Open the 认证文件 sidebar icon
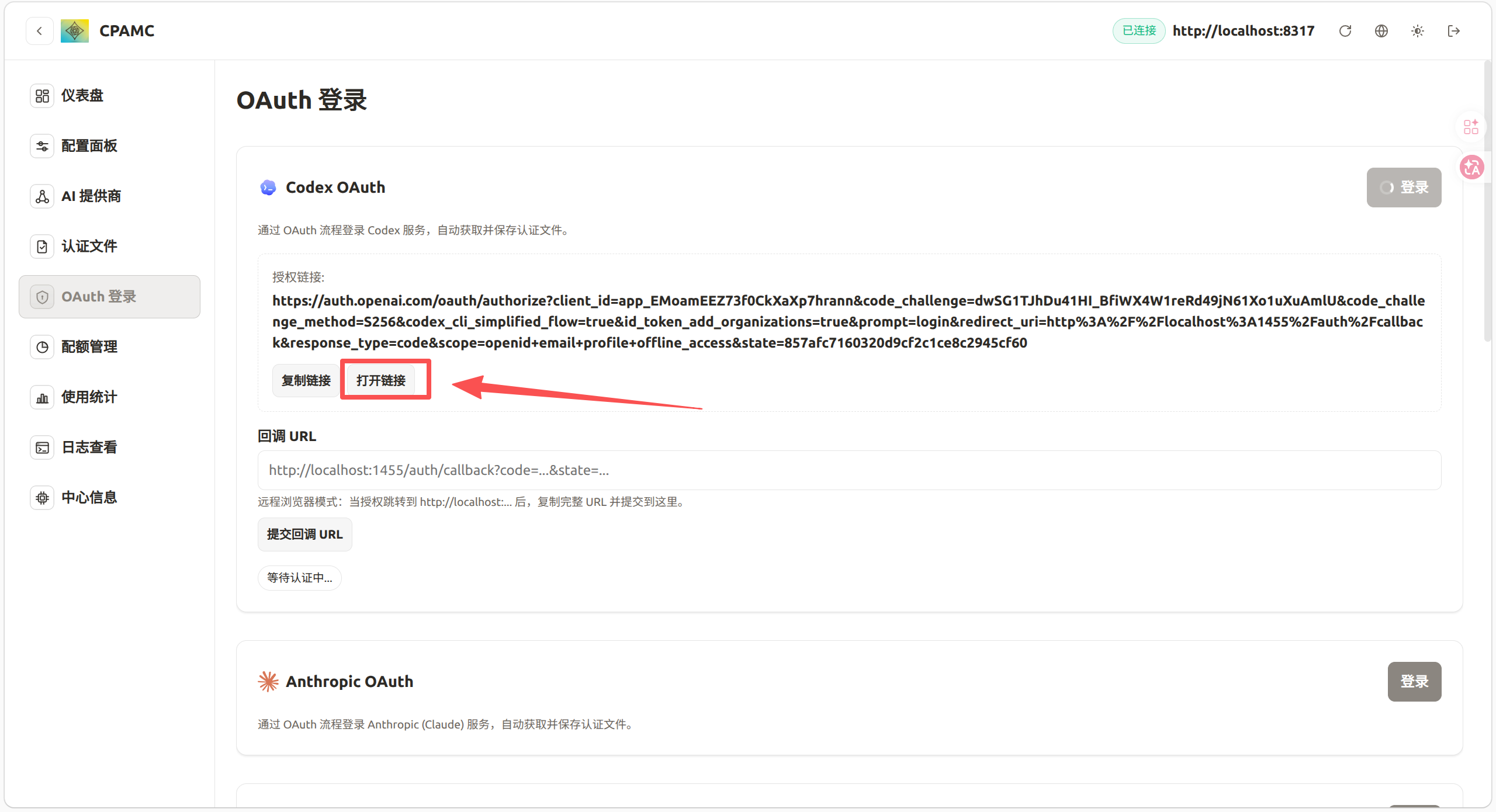 (x=41, y=246)
